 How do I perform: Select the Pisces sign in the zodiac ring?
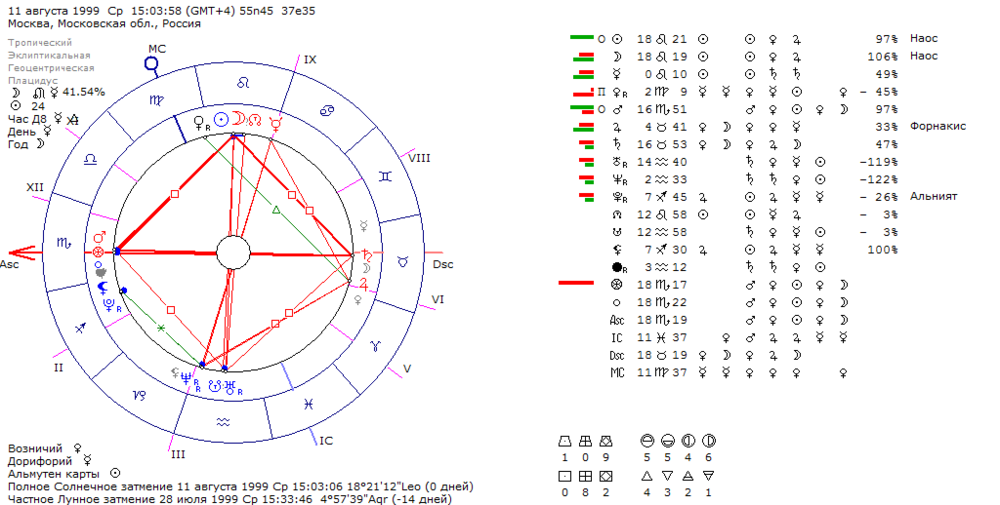point(309,404)
